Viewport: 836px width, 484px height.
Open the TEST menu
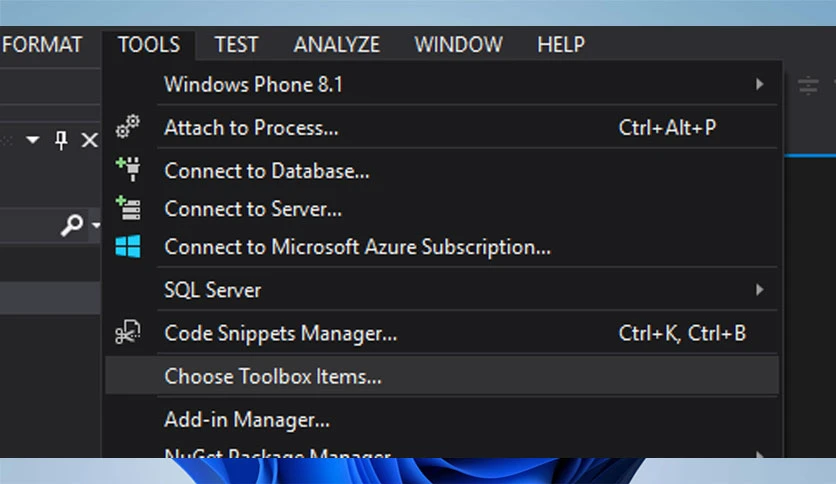point(236,44)
